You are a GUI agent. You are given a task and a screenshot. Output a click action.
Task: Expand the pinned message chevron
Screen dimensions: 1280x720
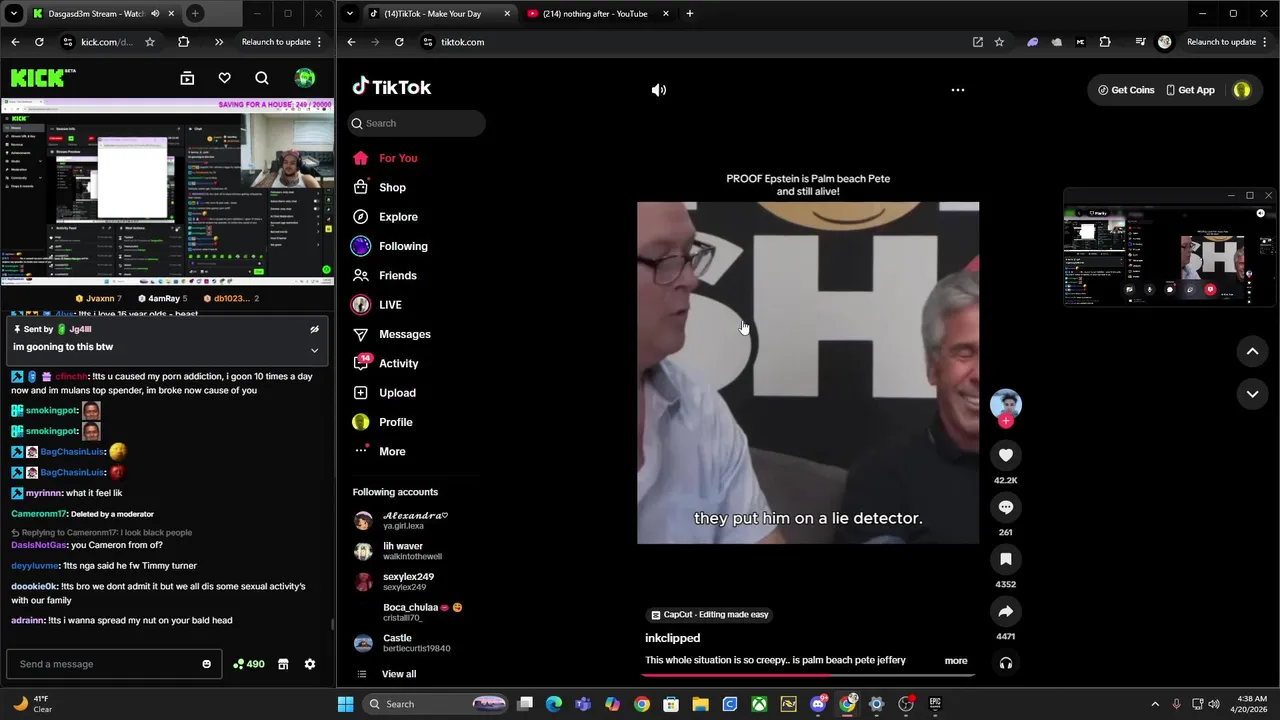(314, 350)
